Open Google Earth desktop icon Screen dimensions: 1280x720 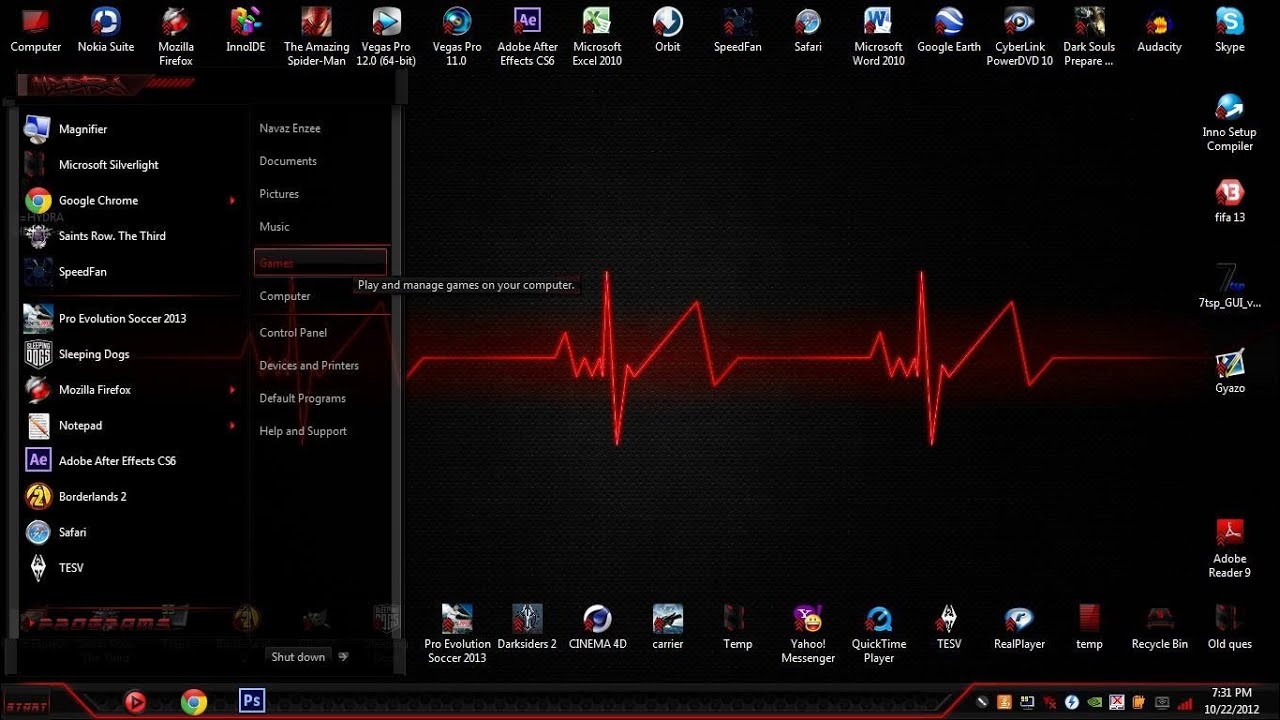(x=949, y=30)
